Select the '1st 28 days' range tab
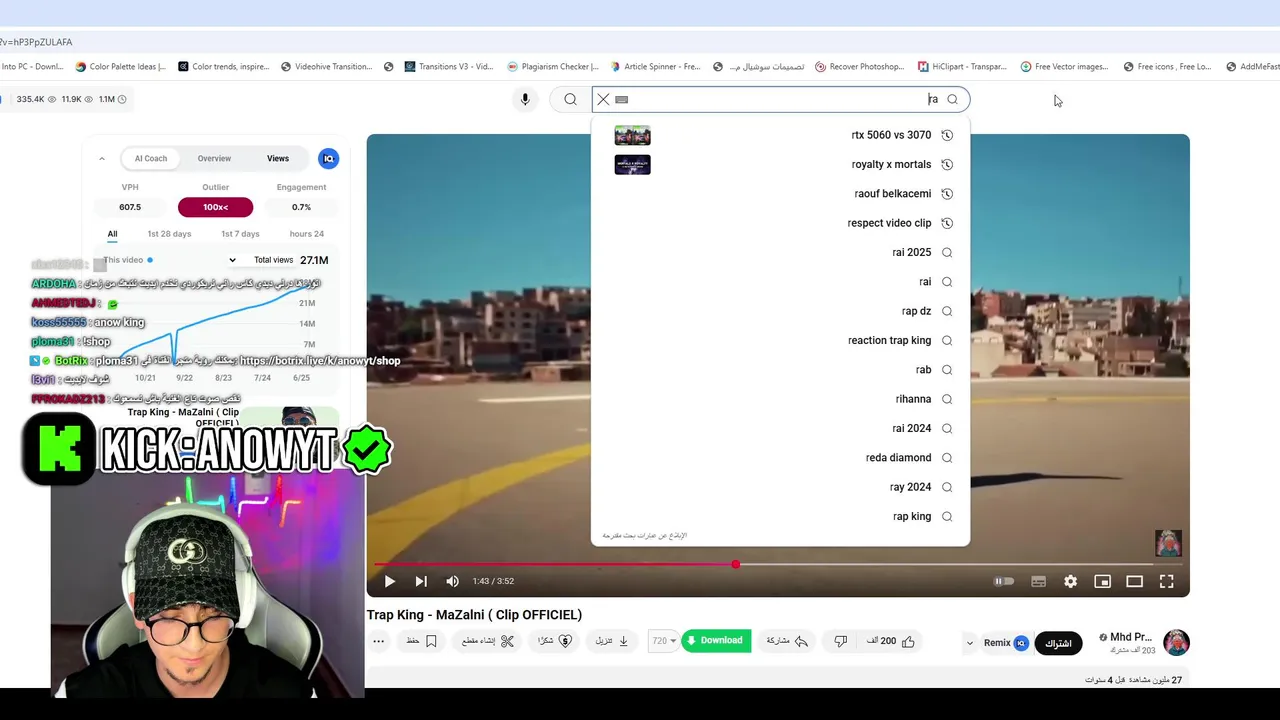Image resolution: width=1280 pixels, height=720 pixels. pos(169,234)
